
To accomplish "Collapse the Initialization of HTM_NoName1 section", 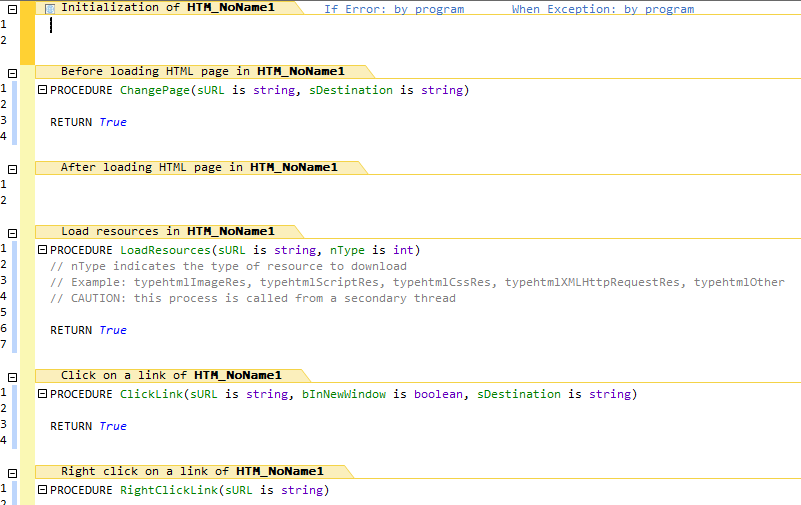I will point(12,8).
